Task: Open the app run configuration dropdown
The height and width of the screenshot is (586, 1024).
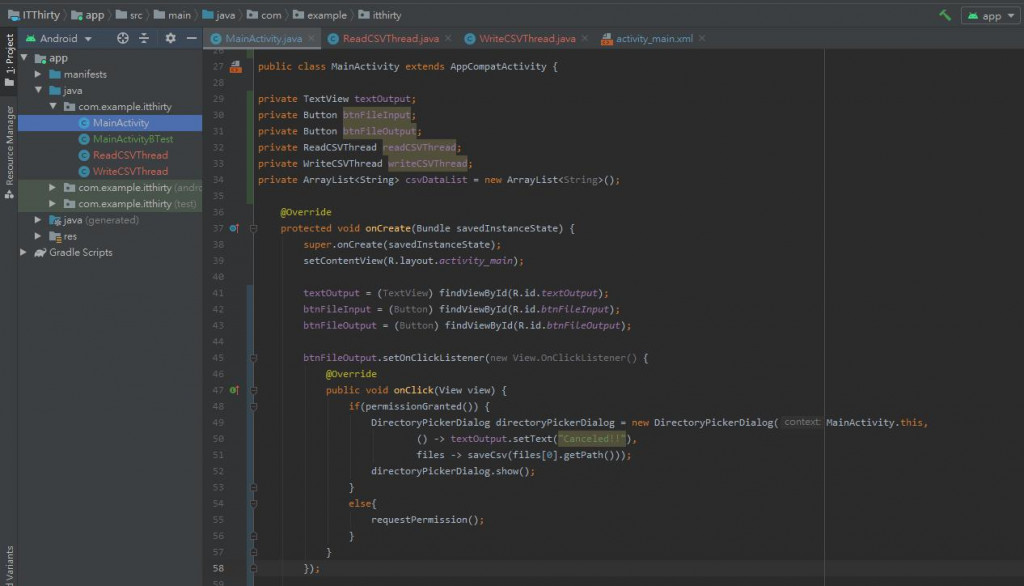Action: point(990,15)
